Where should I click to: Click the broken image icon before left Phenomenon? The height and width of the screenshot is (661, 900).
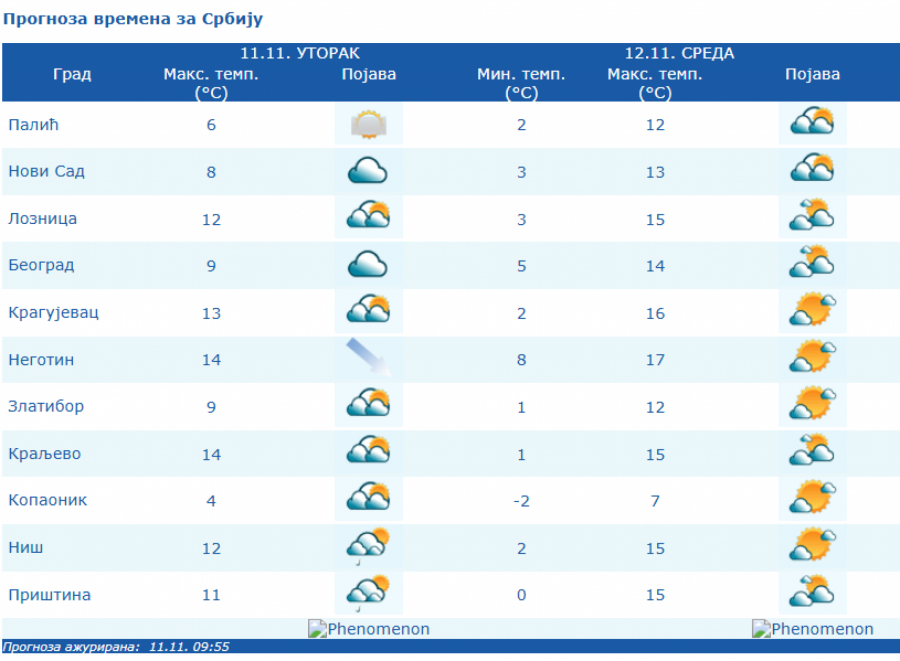(316, 629)
